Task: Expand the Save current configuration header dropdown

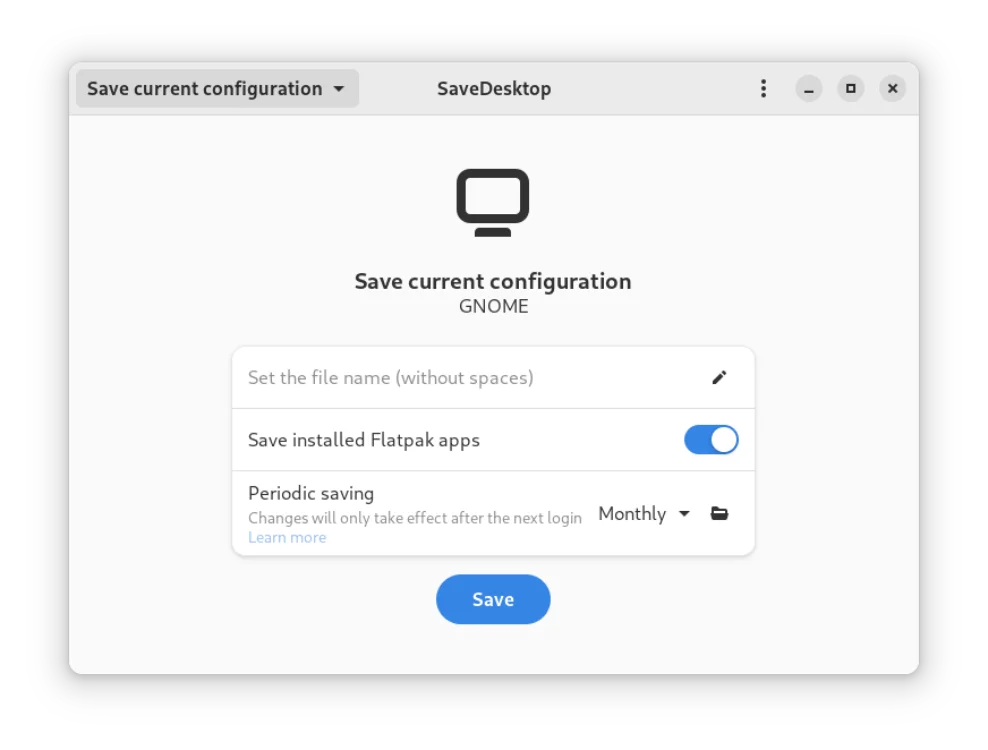Action: [x=217, y=89]
